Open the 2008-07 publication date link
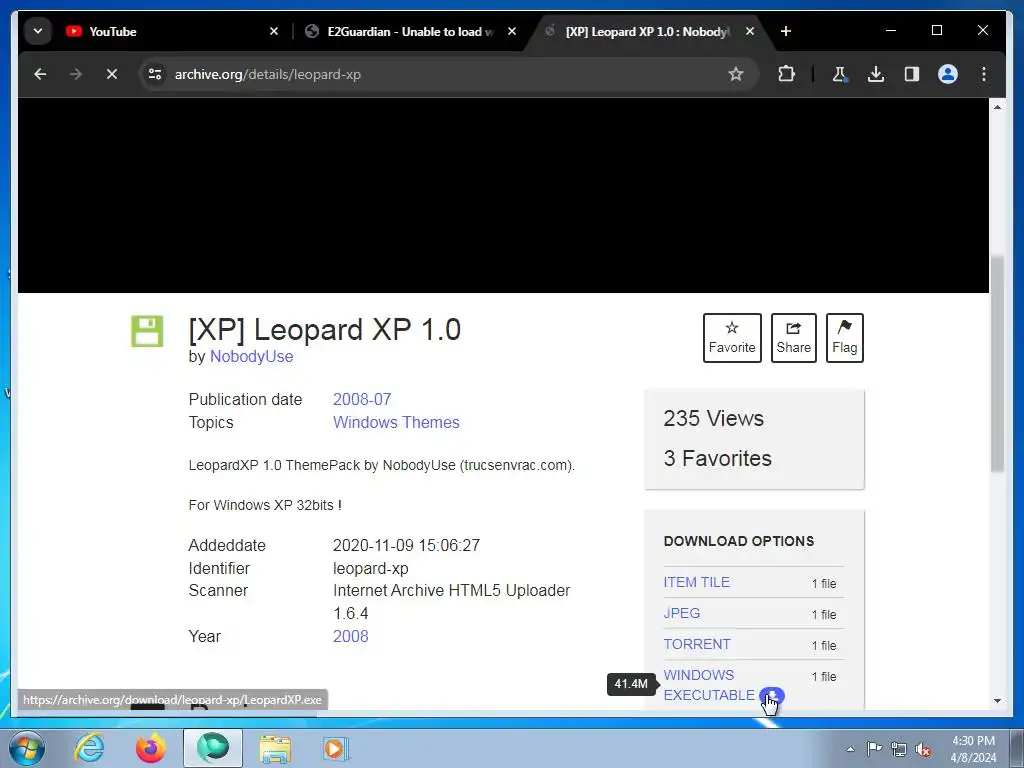Image resolution: width=1024 pixels, height=768 pixels. 362,399
